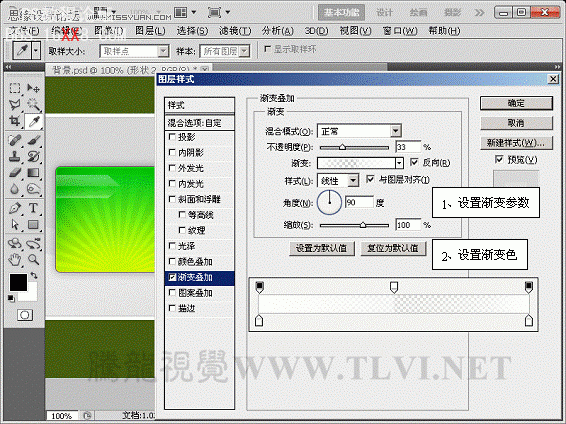The image size is (566, 424).
Task: Select the Blur tool
Action: (15, 189)
